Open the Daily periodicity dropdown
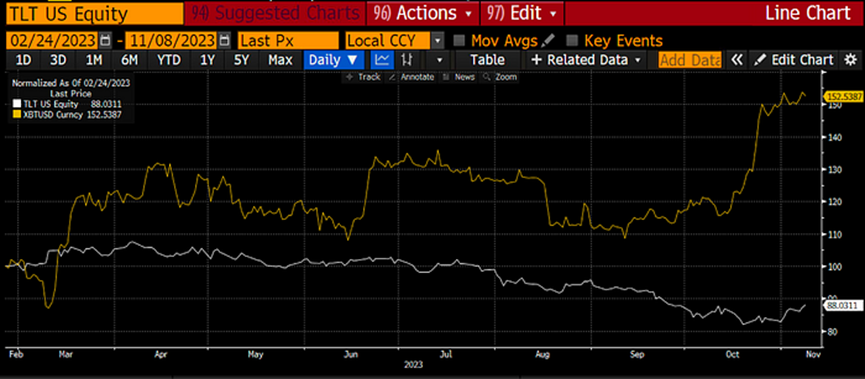The width and height of the screenshot is (865, 379). coord(334,60)
